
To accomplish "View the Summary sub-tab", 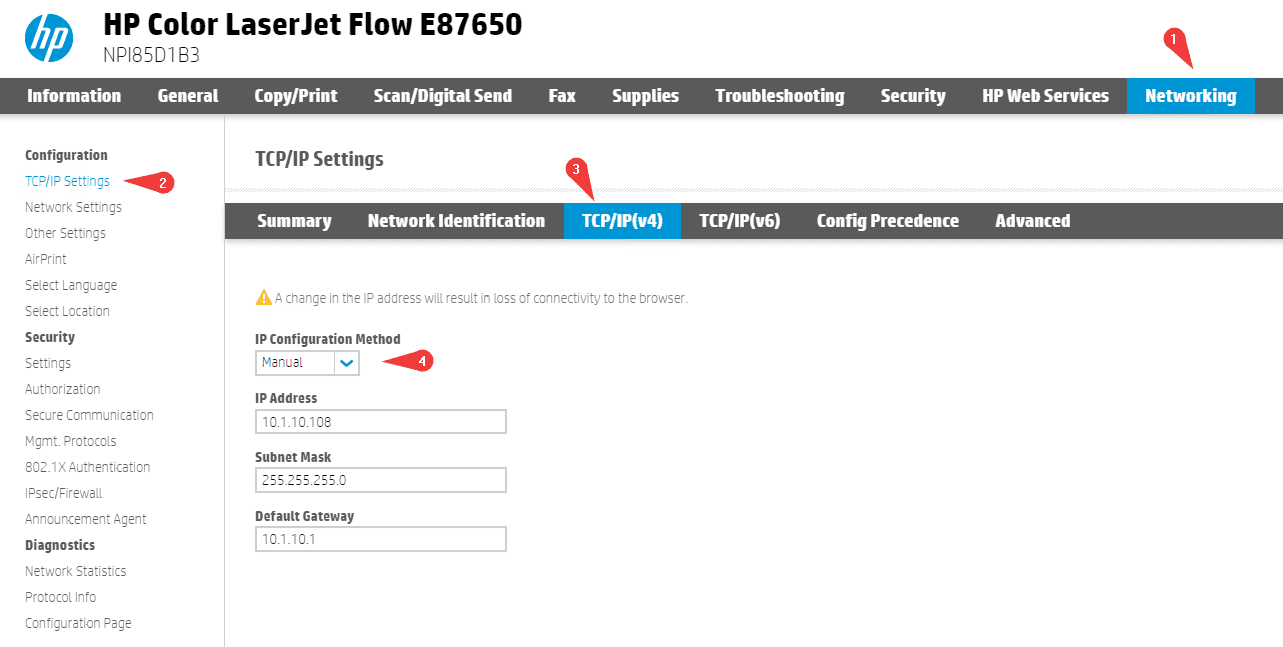I will coord(294,221).
